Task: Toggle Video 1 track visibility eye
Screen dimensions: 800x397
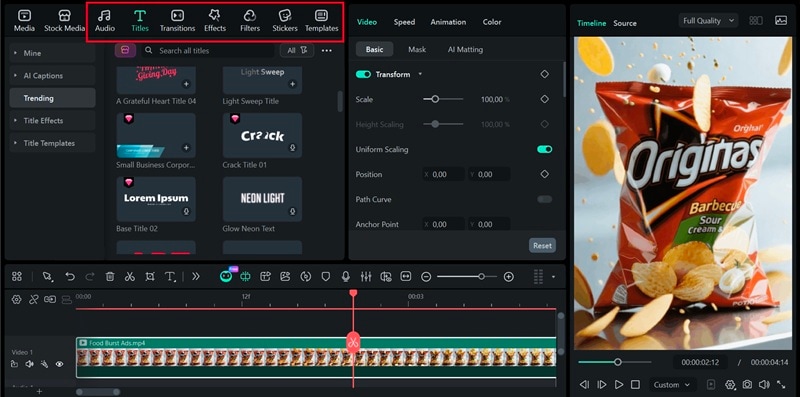Action: pos(59,364)
